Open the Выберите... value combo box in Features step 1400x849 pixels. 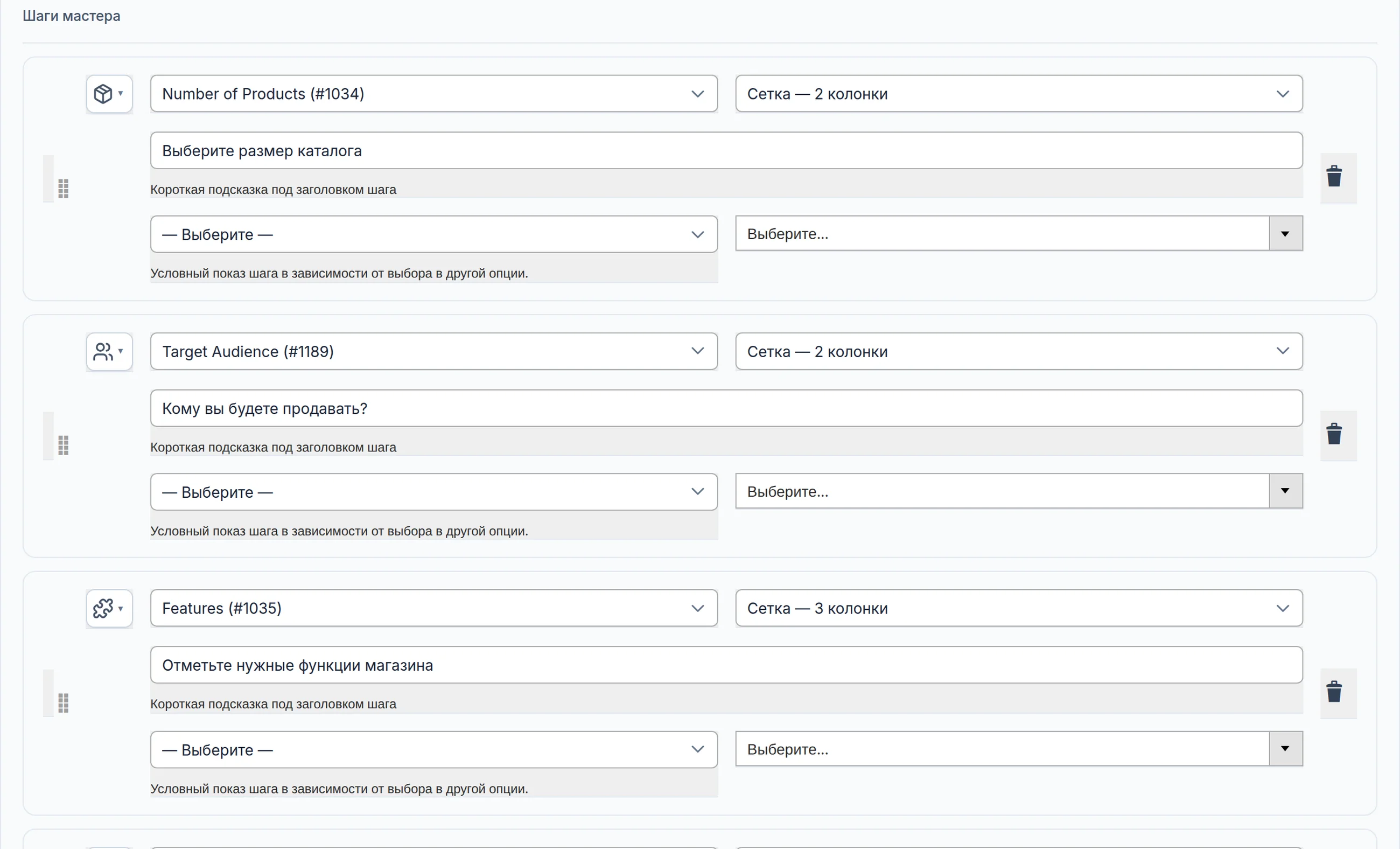(1019, 749)
